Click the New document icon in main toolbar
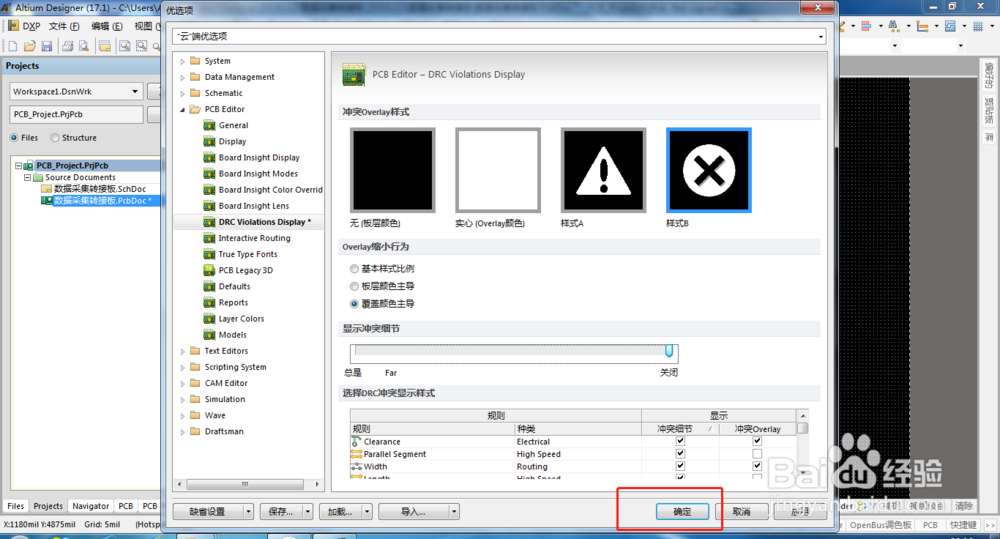The image size is (1000, 539). (x=13, y=46)
